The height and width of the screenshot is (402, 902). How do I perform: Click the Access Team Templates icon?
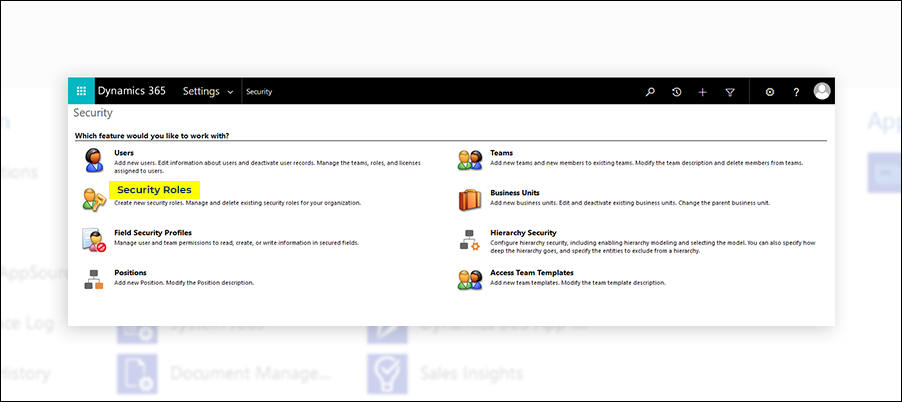click(469, 280)
